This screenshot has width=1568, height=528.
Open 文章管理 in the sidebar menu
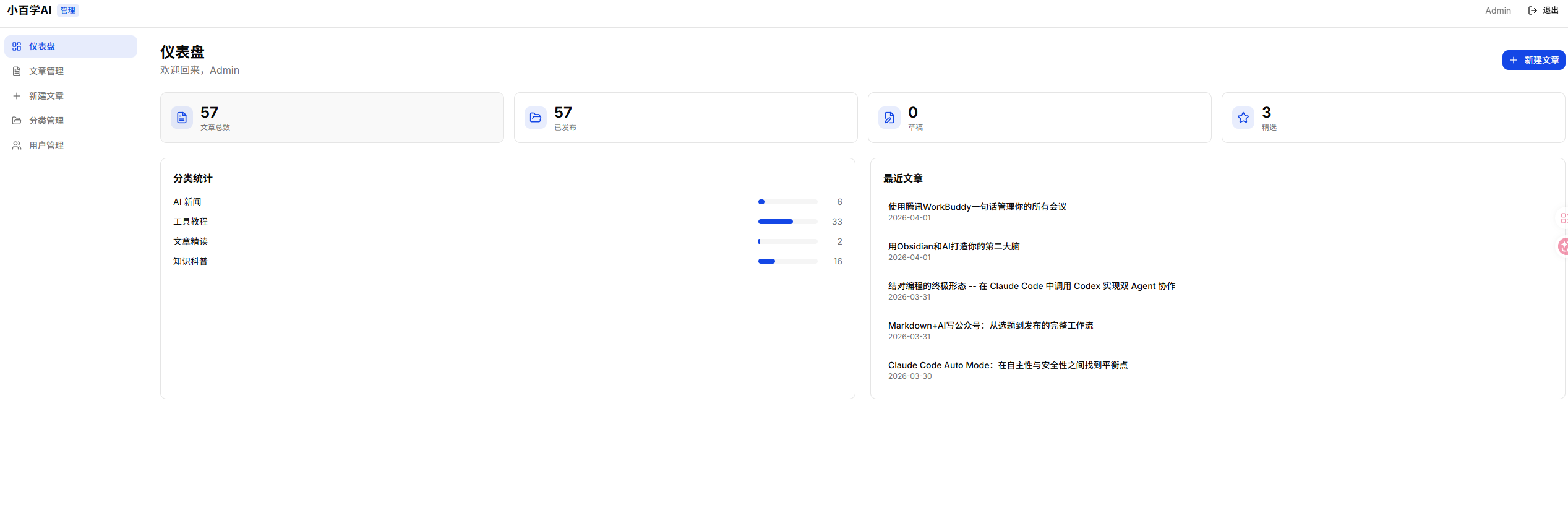pos(46,71)
